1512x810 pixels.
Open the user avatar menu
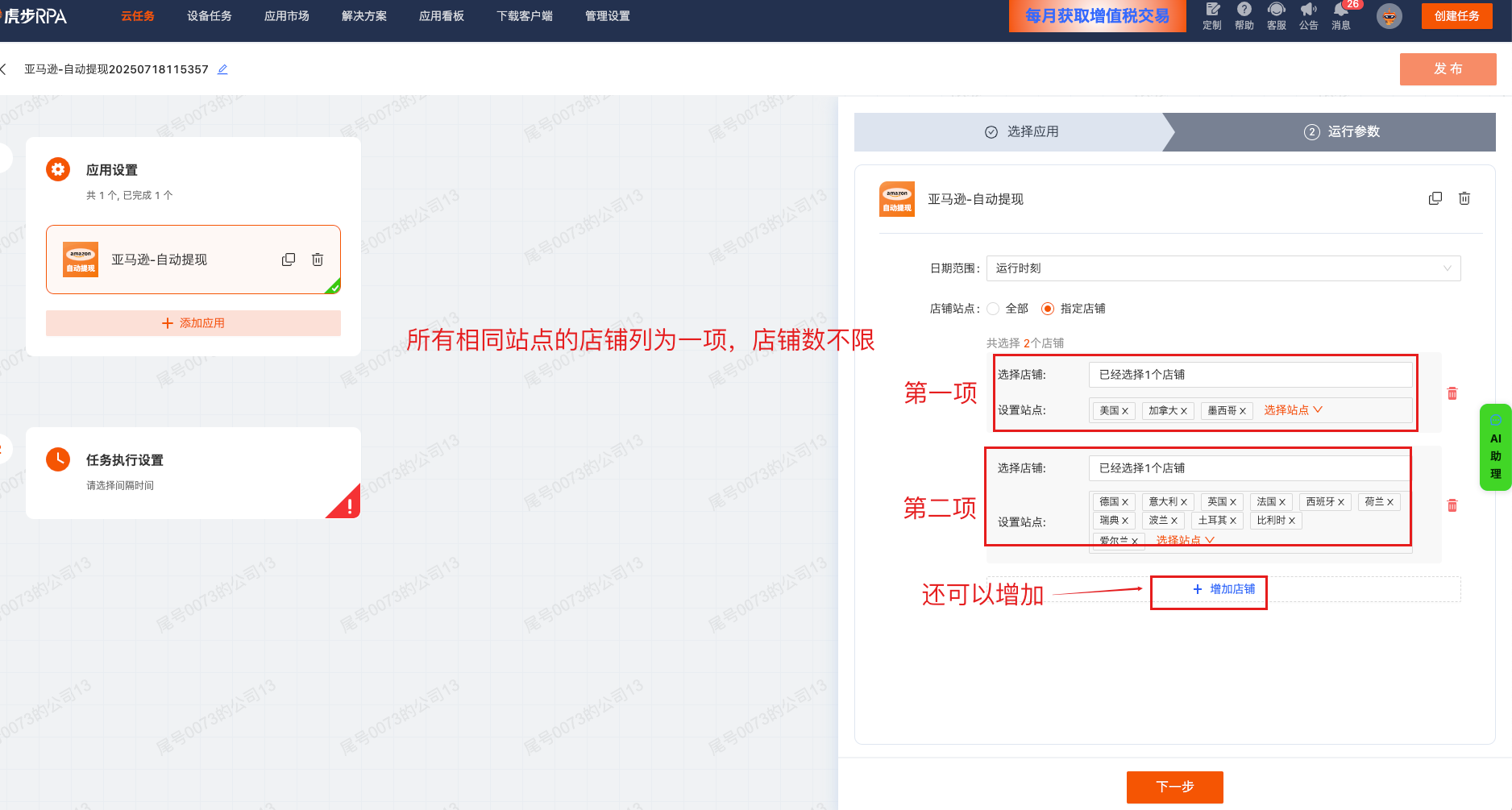tap(1389, 16)
